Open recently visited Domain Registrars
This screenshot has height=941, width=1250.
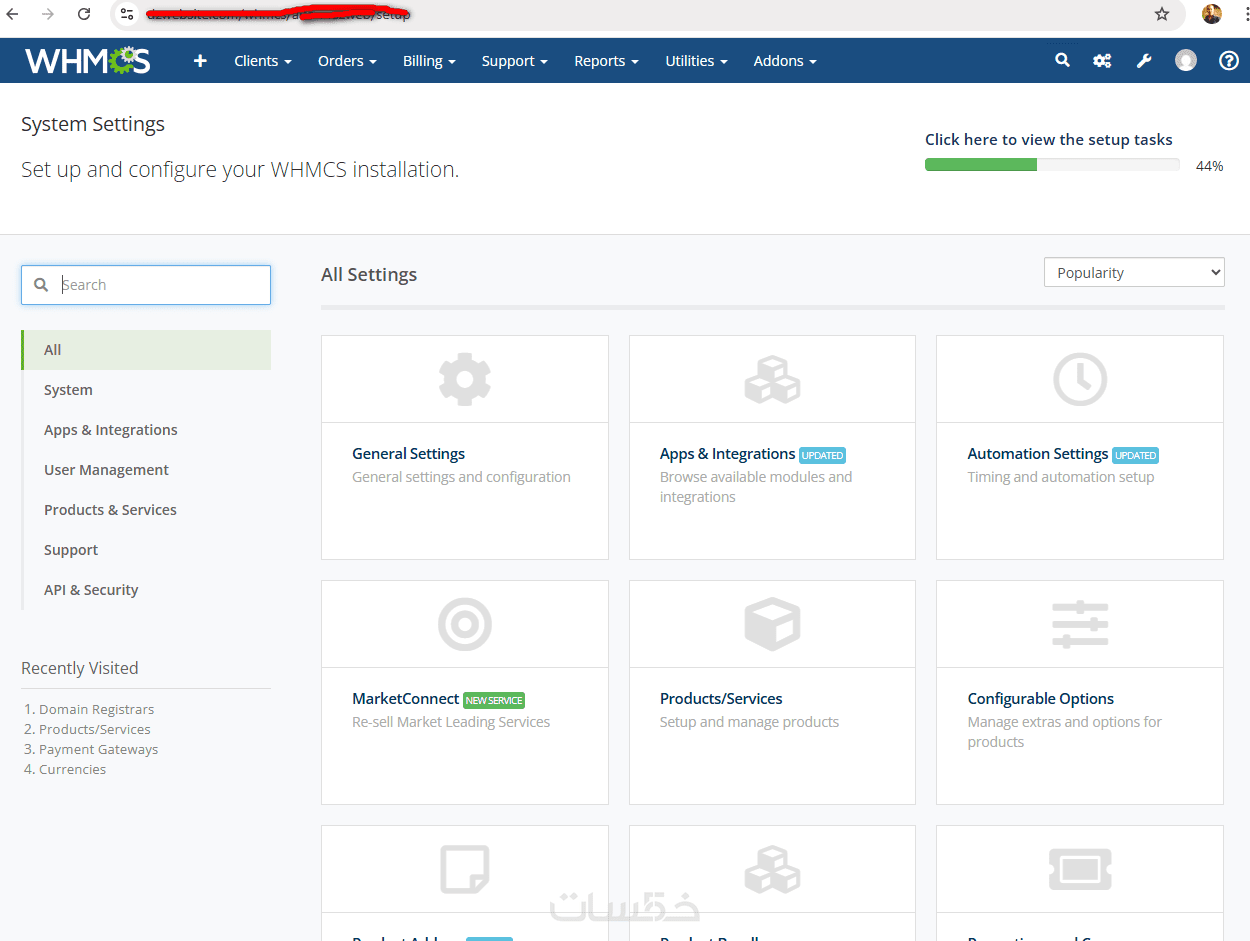click(x=96, y=709)
